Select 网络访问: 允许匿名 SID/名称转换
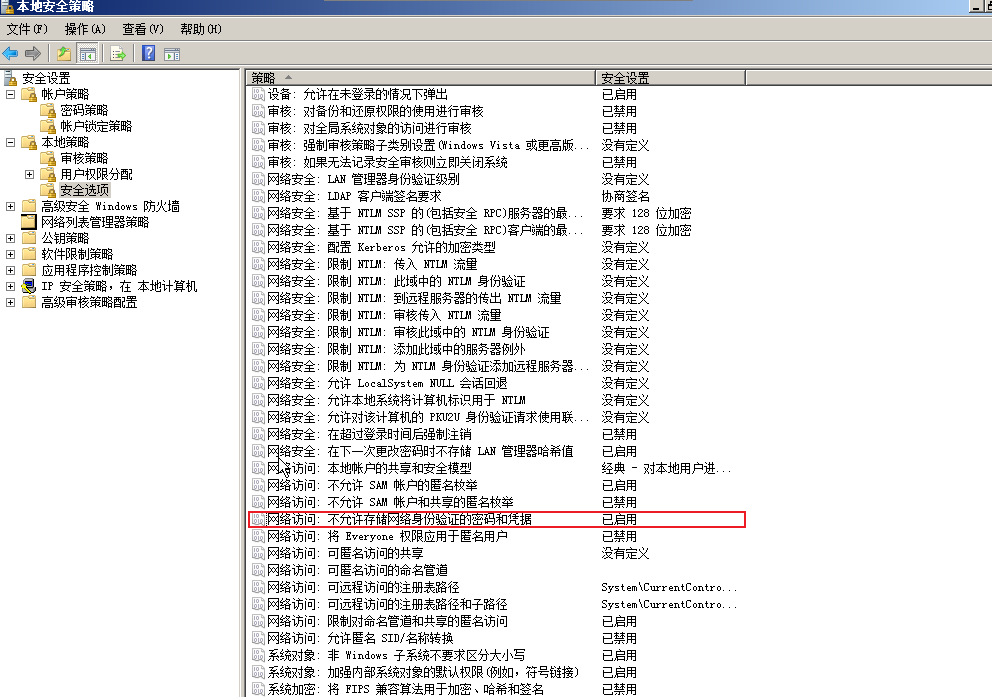992x697 pixels. (360, 638)
